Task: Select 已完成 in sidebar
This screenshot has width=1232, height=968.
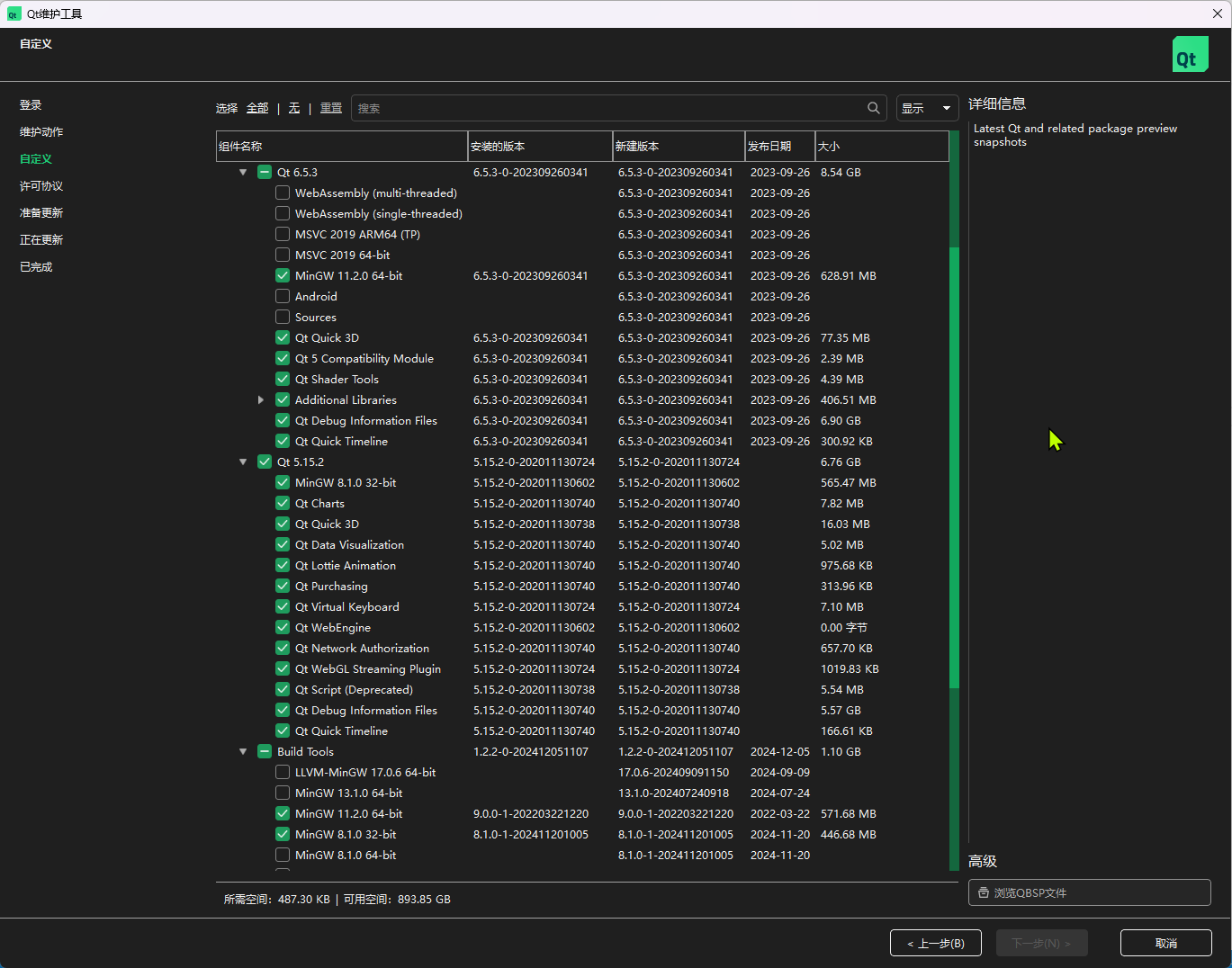Action: point(36,267)
